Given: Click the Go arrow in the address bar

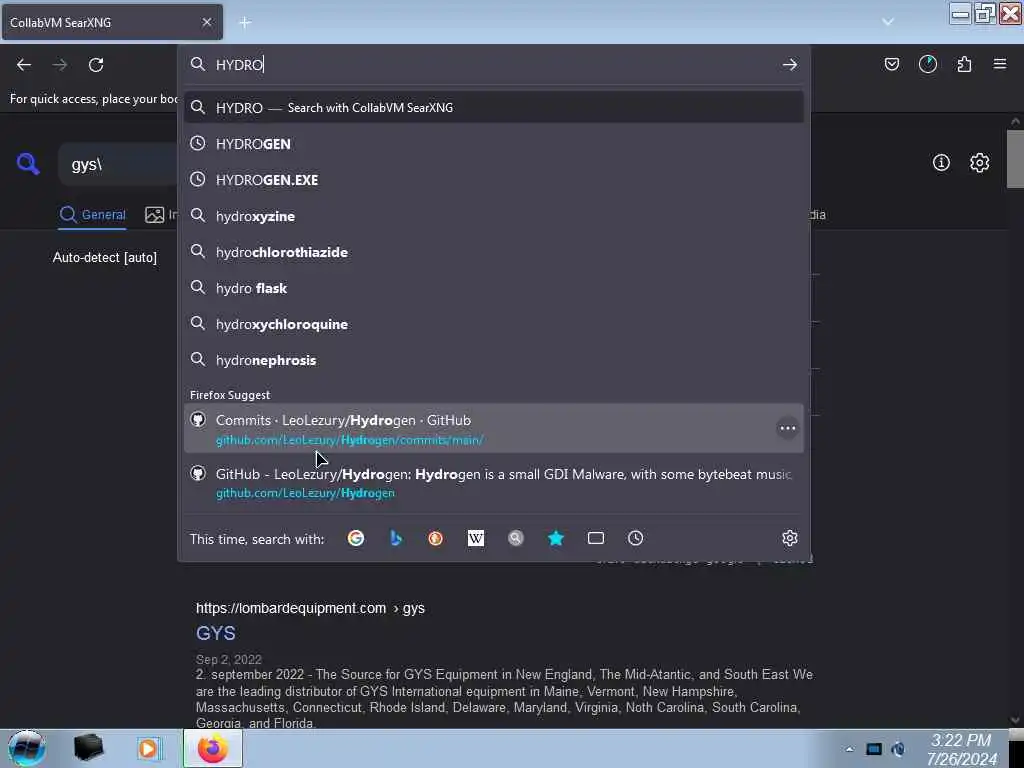Looking at the screenshot, I should 790,64.
